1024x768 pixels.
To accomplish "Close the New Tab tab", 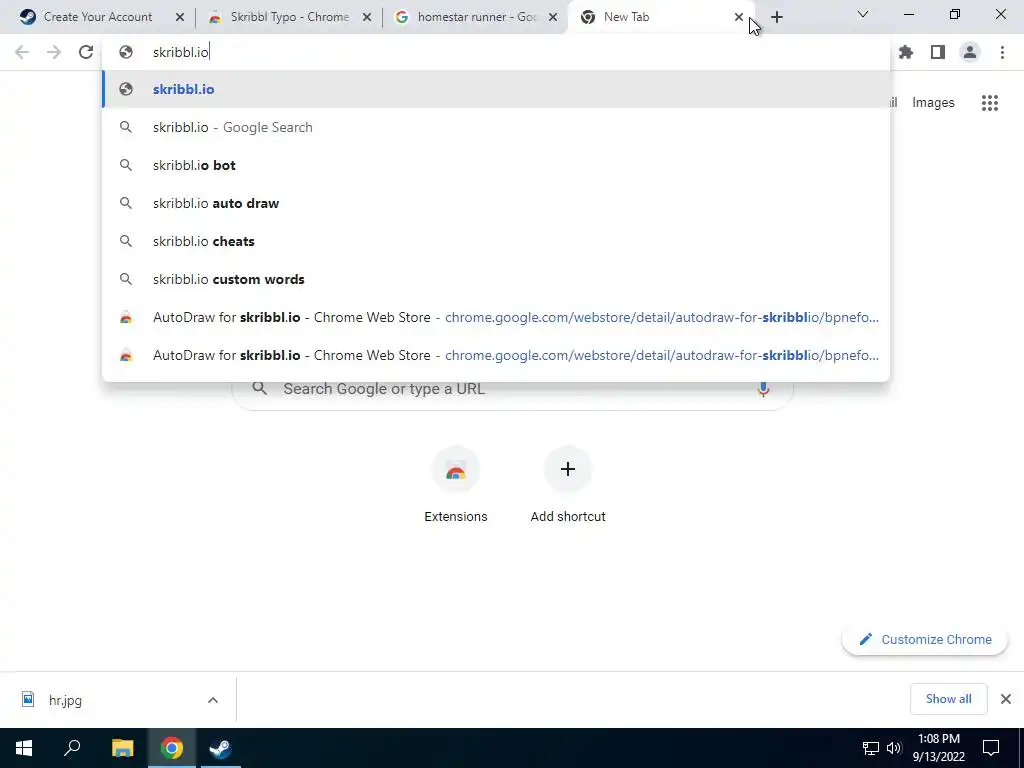I will pyautogui.click(x=739, y=17).
